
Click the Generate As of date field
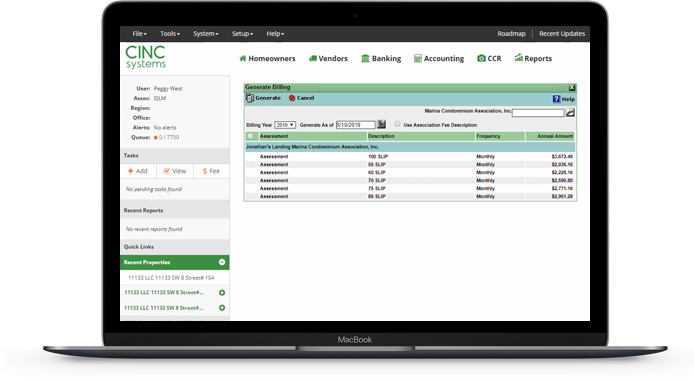[x=355, y=125]
